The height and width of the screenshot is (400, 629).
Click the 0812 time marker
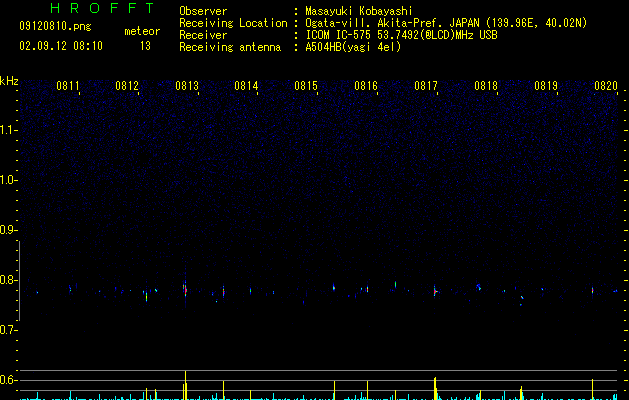[127, 86]
